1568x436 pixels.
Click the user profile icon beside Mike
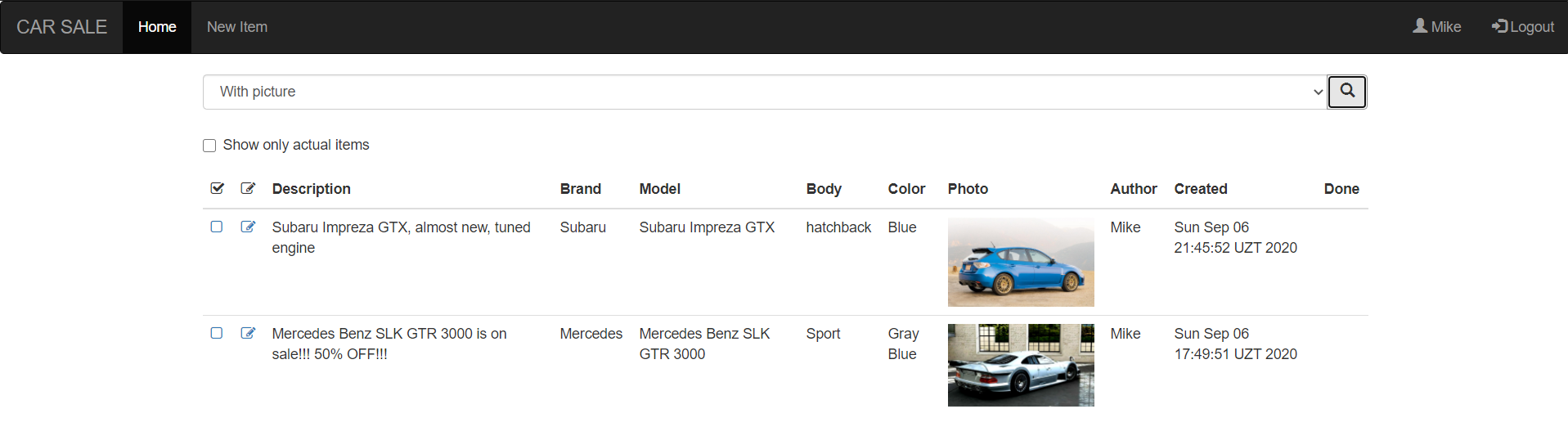click(1419, 26)
